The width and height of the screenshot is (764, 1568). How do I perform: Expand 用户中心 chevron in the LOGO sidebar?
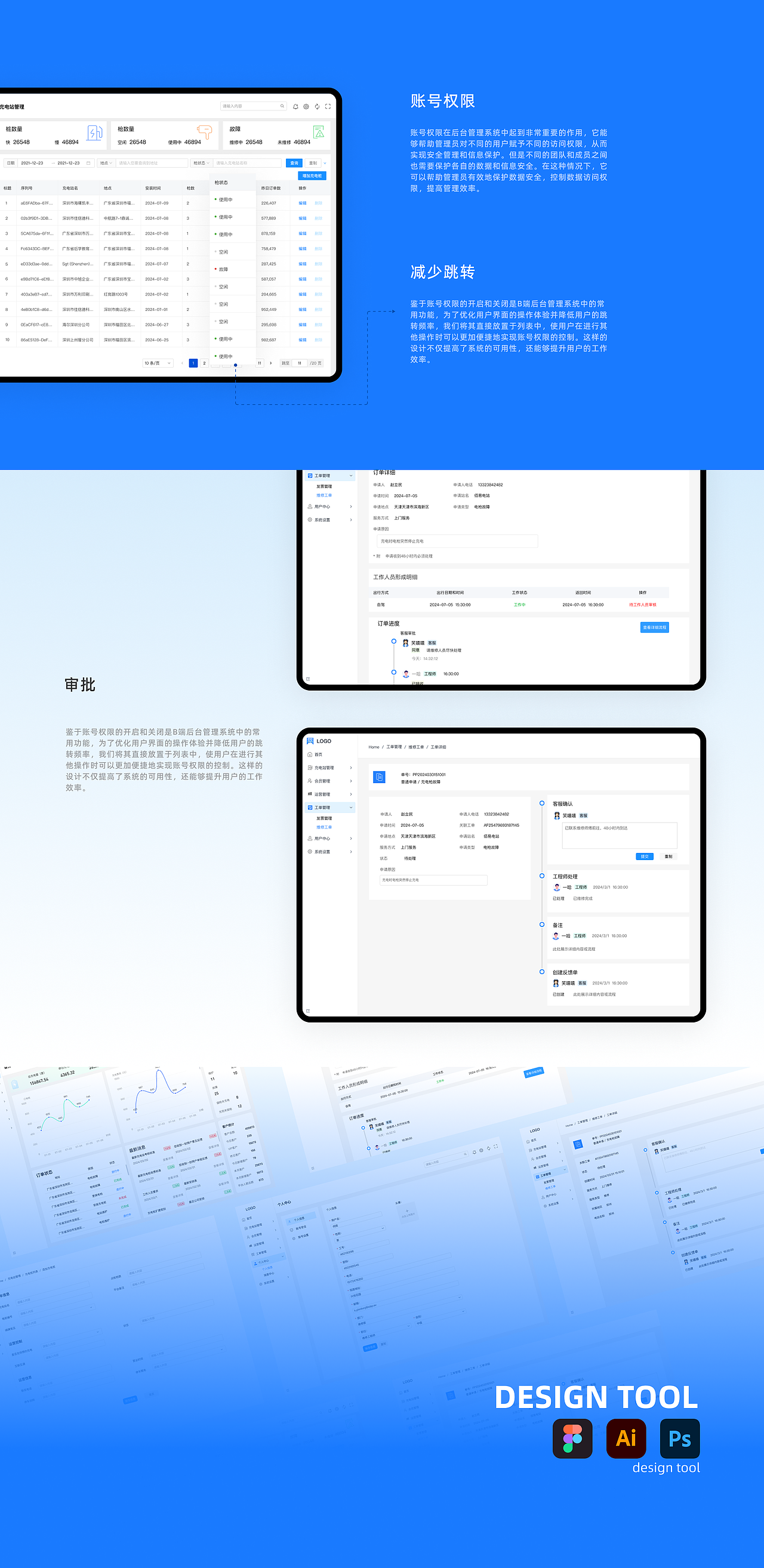(x=350, y=839)
